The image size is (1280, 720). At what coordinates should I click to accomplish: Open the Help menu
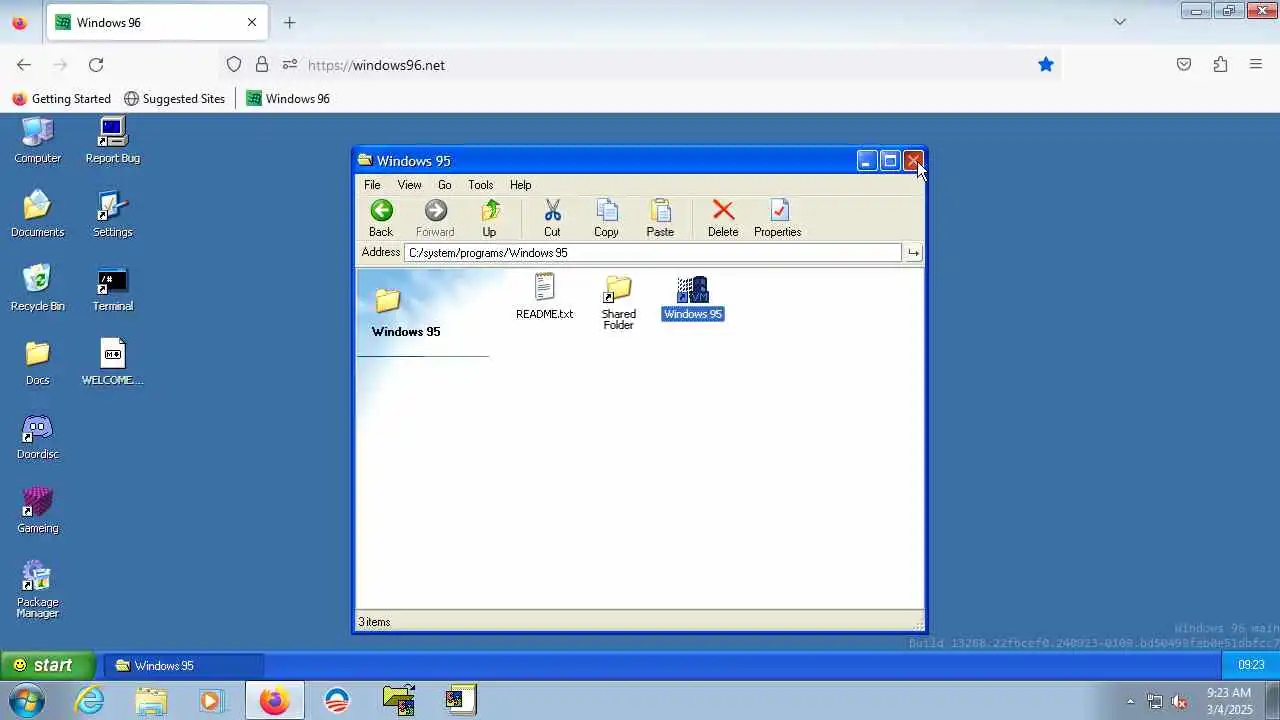pos(520,185)
